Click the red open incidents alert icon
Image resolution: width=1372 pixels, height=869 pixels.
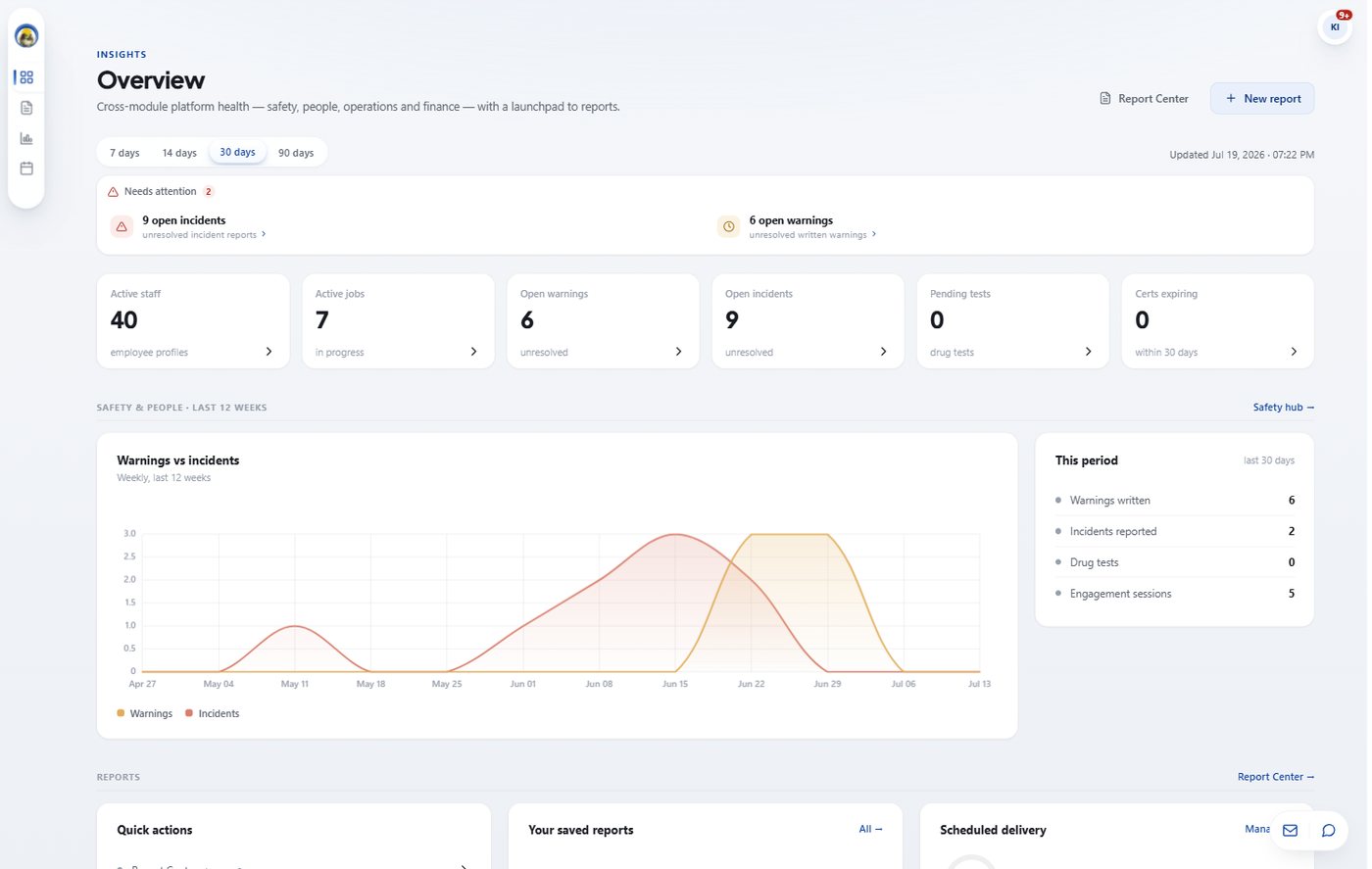click(x=122, y=226)
